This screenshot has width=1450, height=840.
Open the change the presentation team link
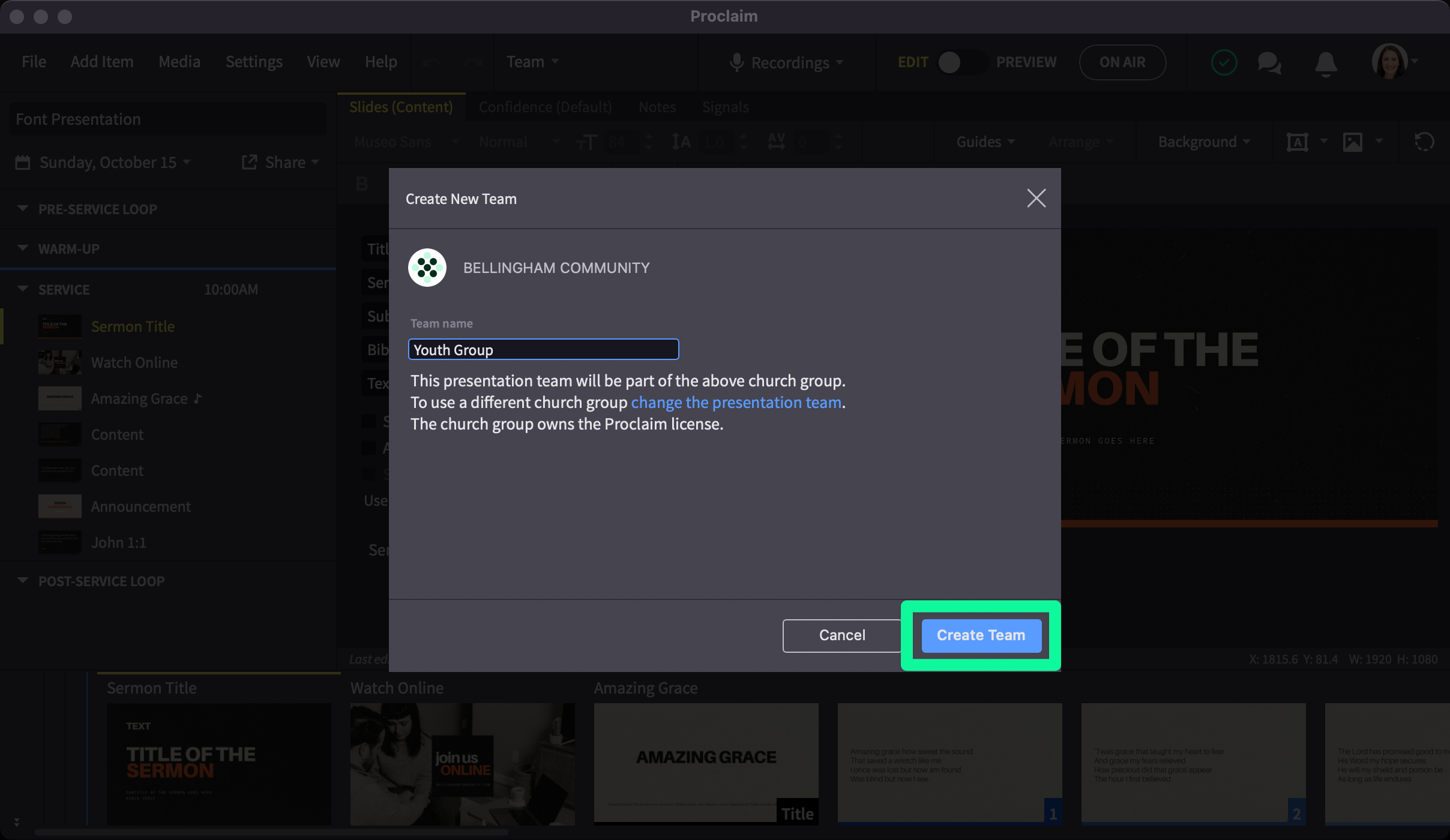[736, 403]
